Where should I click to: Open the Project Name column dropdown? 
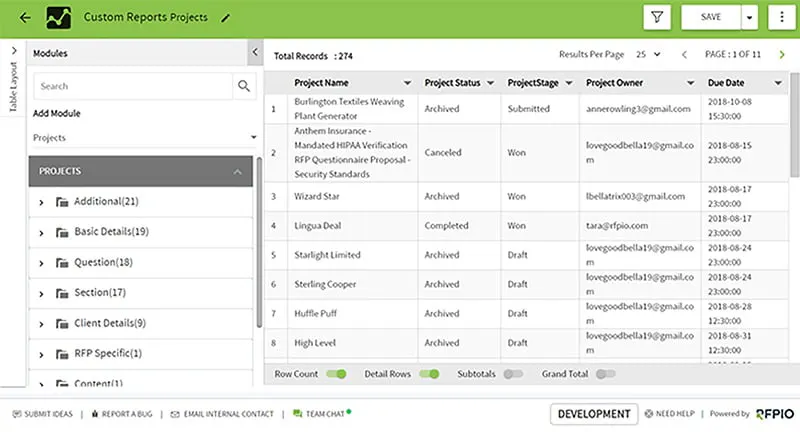click(407, 83)
